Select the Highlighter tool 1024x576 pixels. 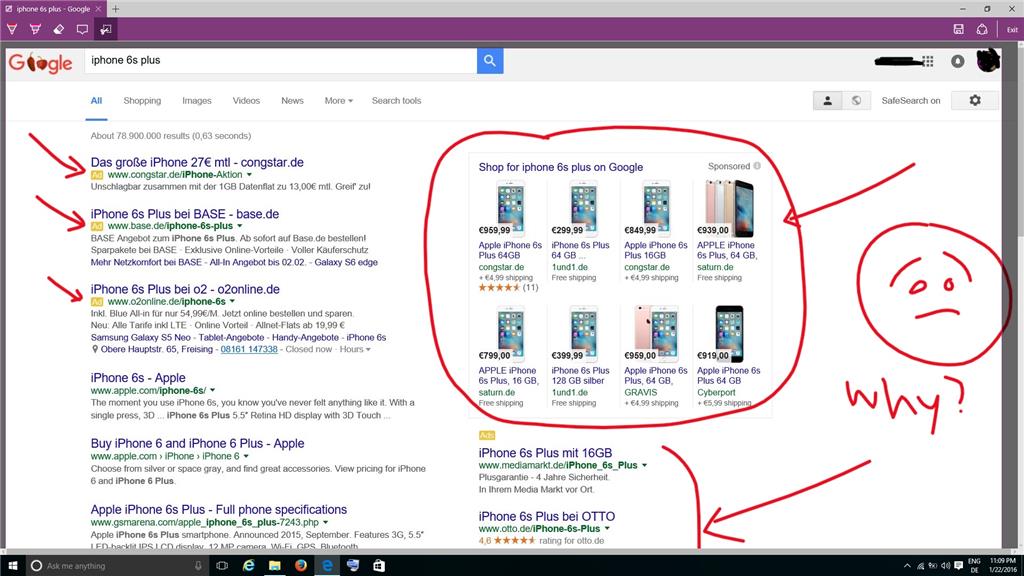(x=35, y=29)
